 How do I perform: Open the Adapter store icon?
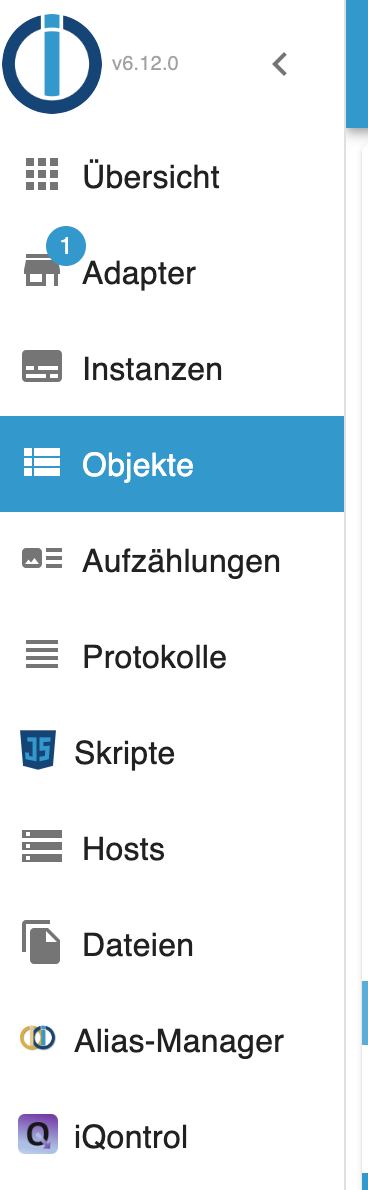[42, 271]
